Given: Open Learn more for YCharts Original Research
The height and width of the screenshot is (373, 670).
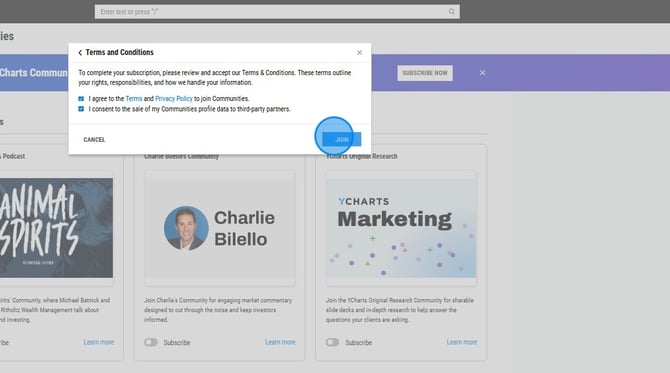Looking at the screenshot, I should coord(462,342).
